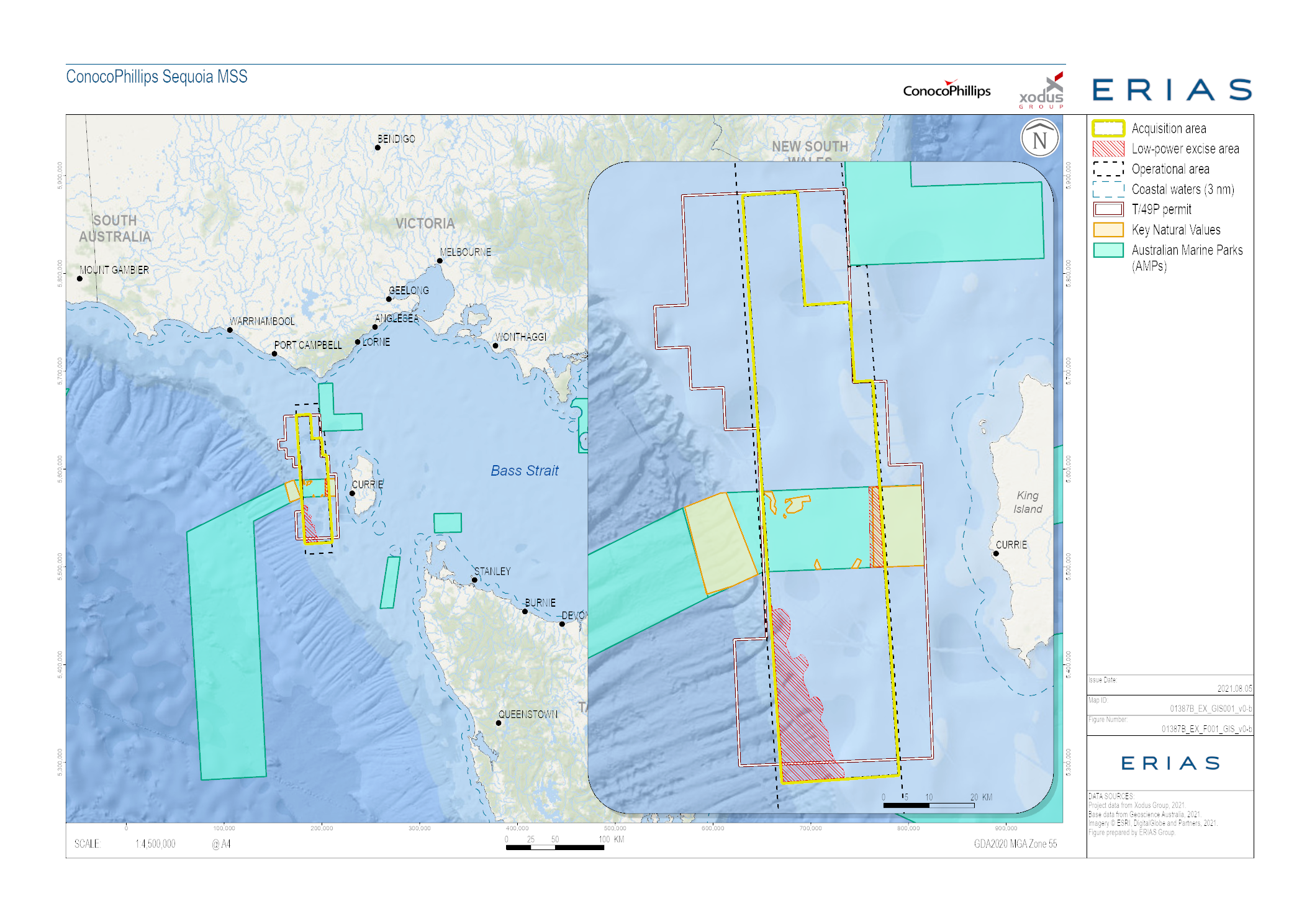The width and height of the screenshot is (1307, 924).
Task: Click the Xodus Group logo
Action: tap(1042, 93)
